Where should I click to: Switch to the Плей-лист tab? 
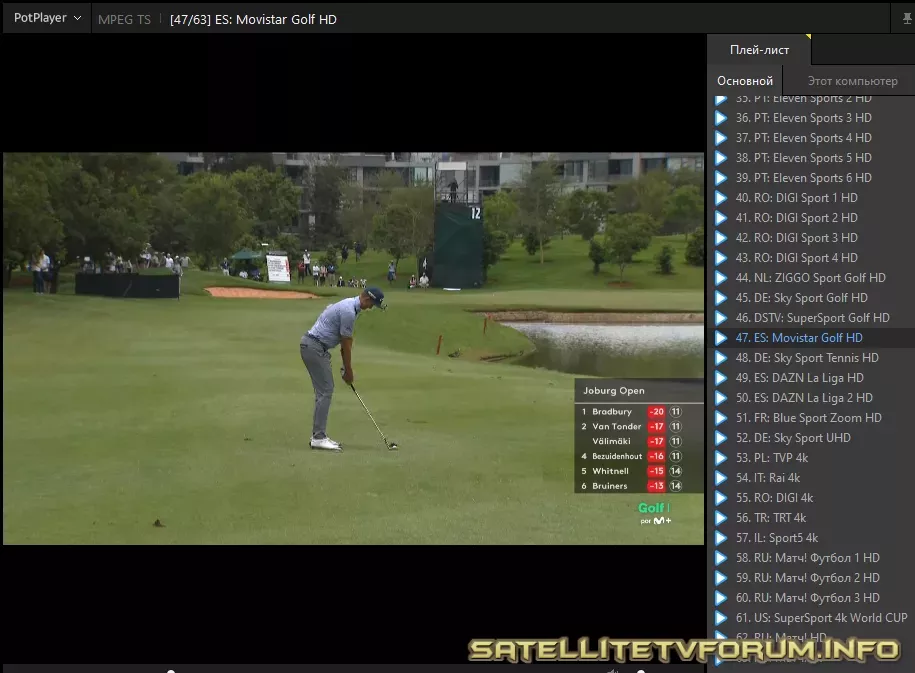[759, 50]
